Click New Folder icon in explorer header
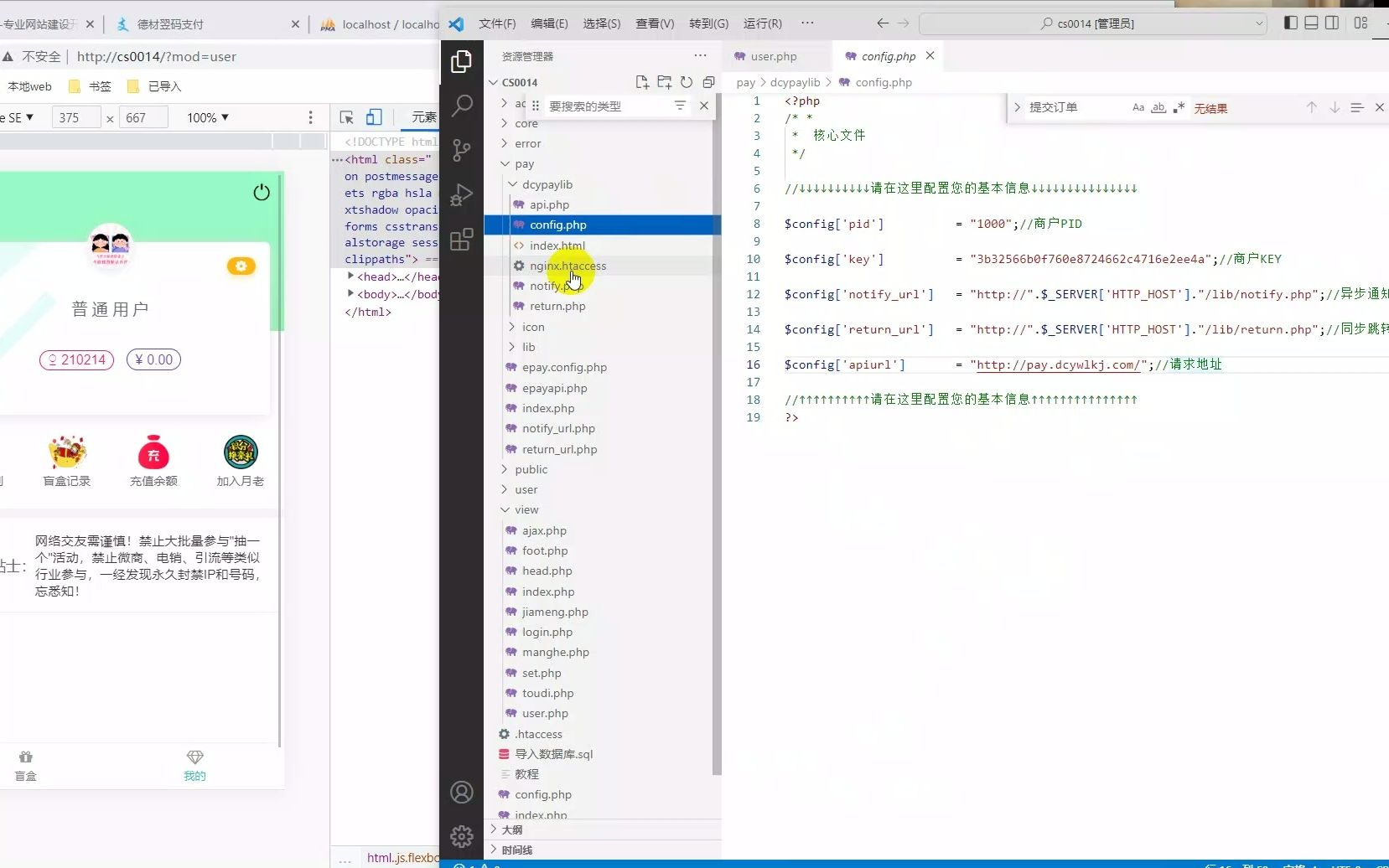 (665, 82)
